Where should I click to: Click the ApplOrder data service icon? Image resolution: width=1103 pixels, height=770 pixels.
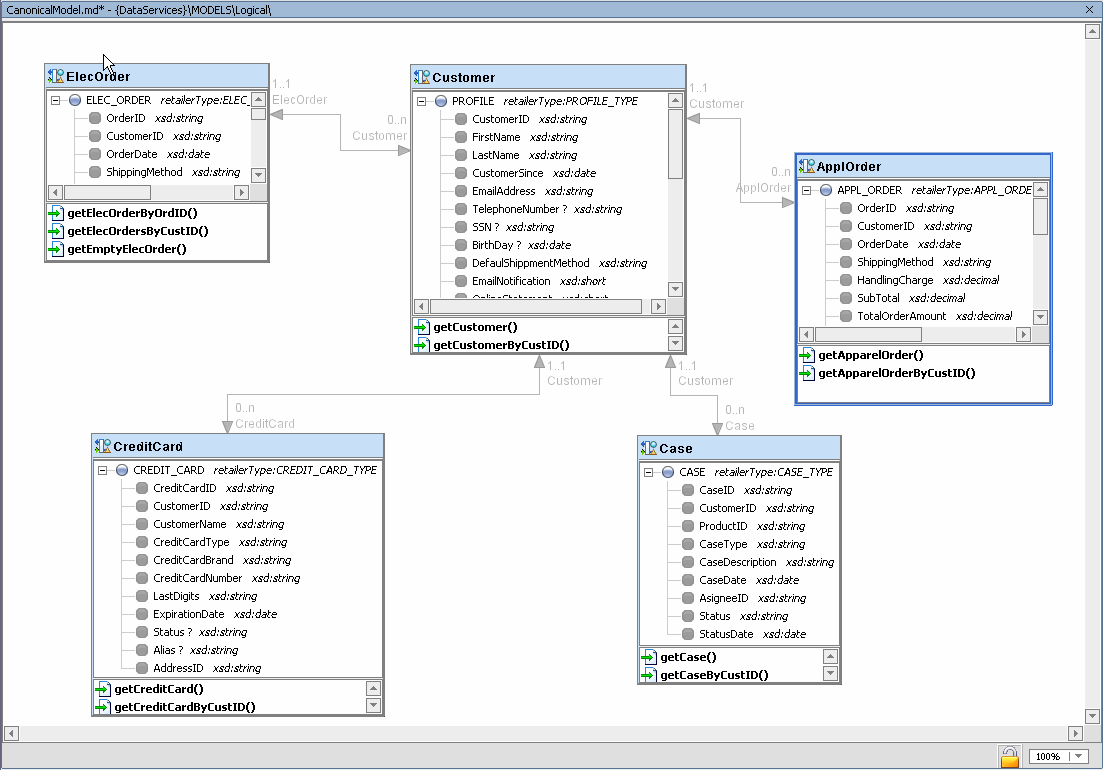point(806,166)
